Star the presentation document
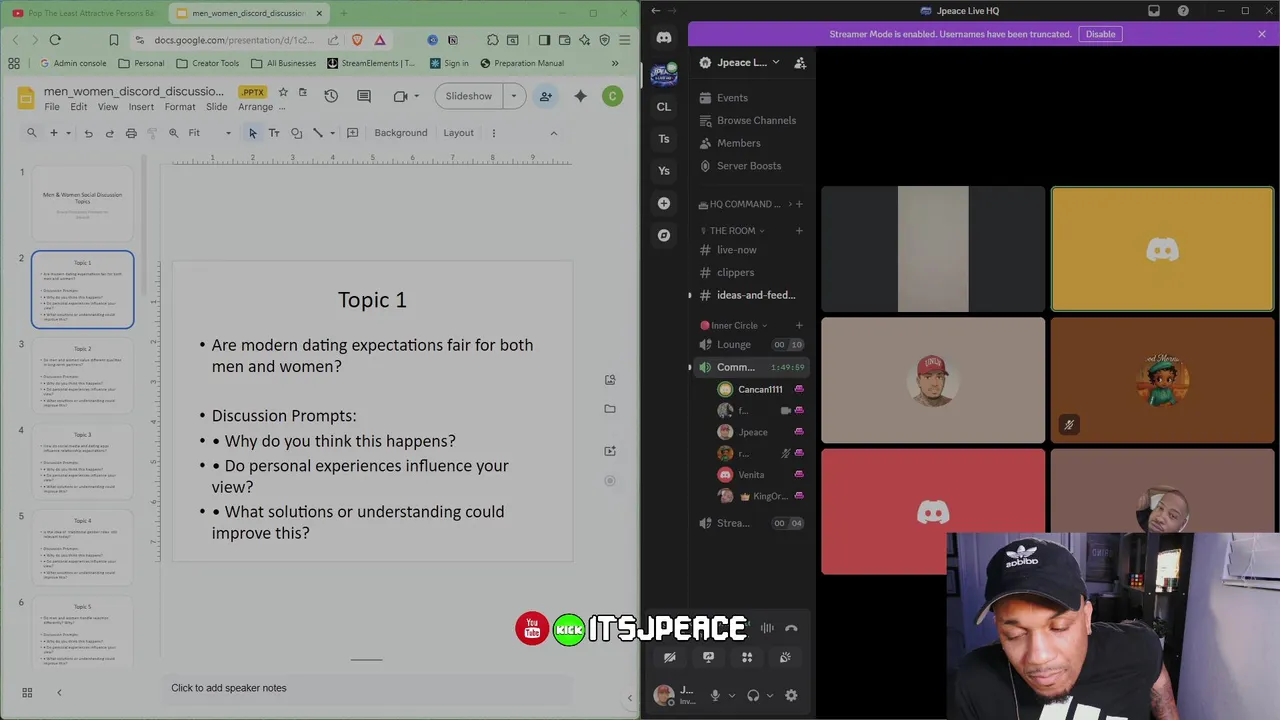This screenshot has height=720, width=1280. pyautogui.click(x=283, y=92)
